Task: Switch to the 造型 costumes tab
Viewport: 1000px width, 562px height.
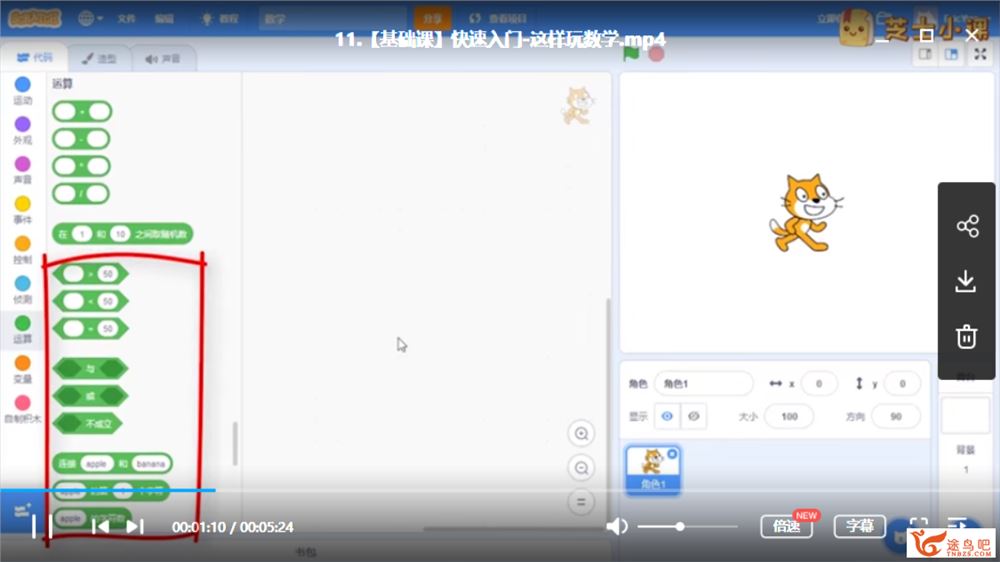Action: 99,59
